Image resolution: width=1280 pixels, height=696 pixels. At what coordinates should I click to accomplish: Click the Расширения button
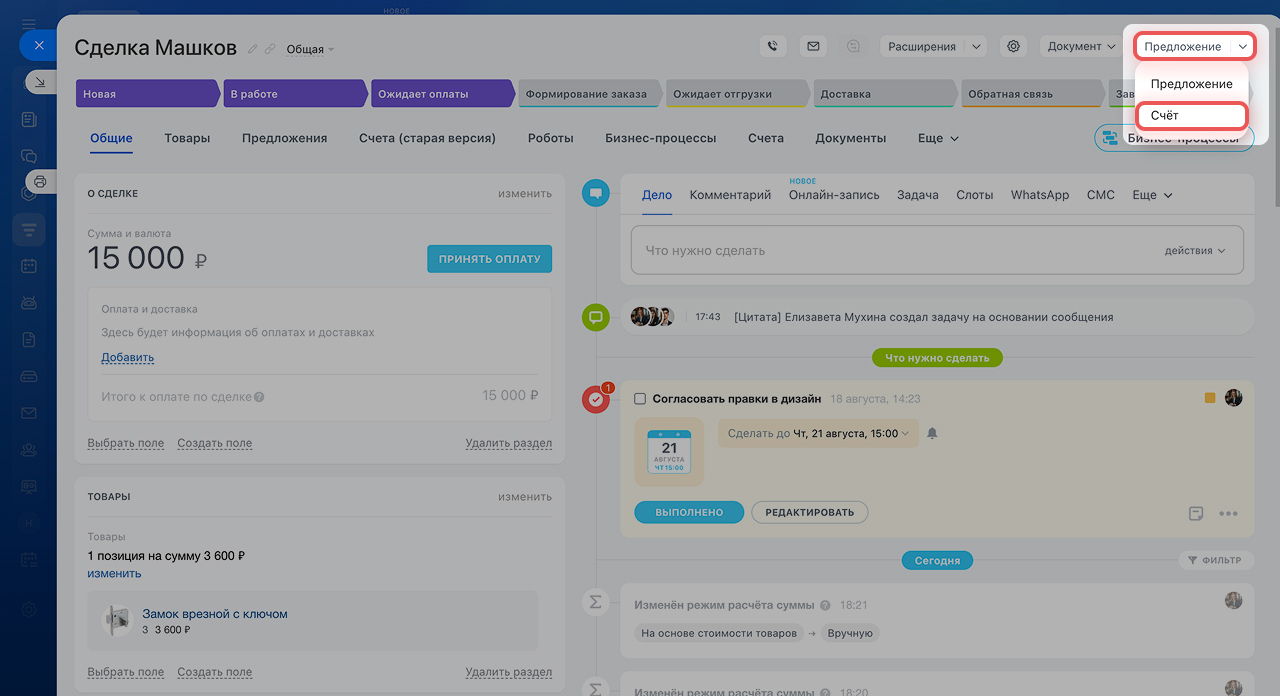click(x=922, y=46)
